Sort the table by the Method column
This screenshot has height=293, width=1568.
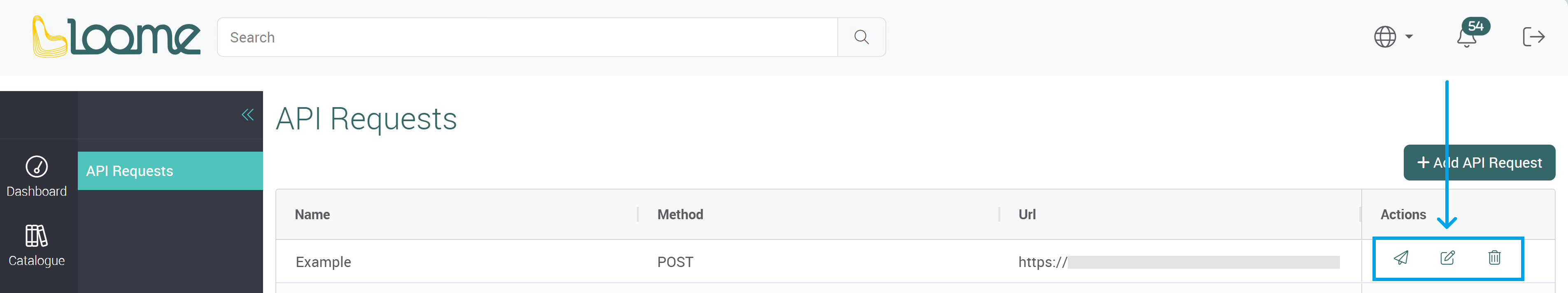(x=680, y=214)
